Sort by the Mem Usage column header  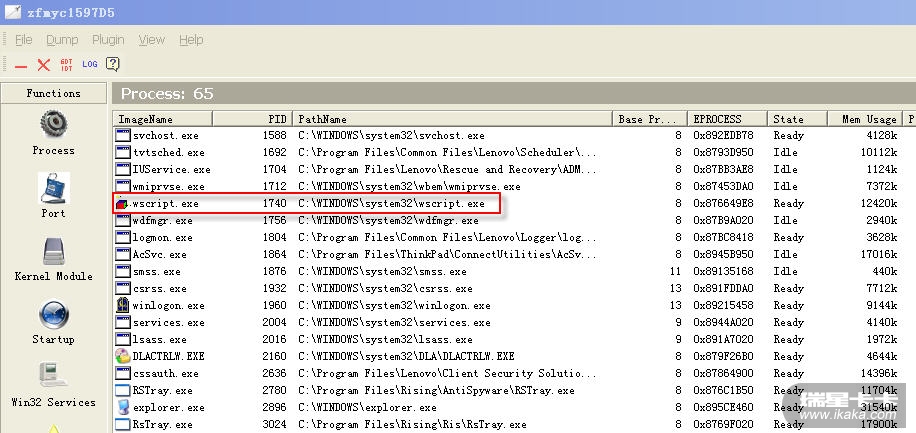tap(865, 119)
